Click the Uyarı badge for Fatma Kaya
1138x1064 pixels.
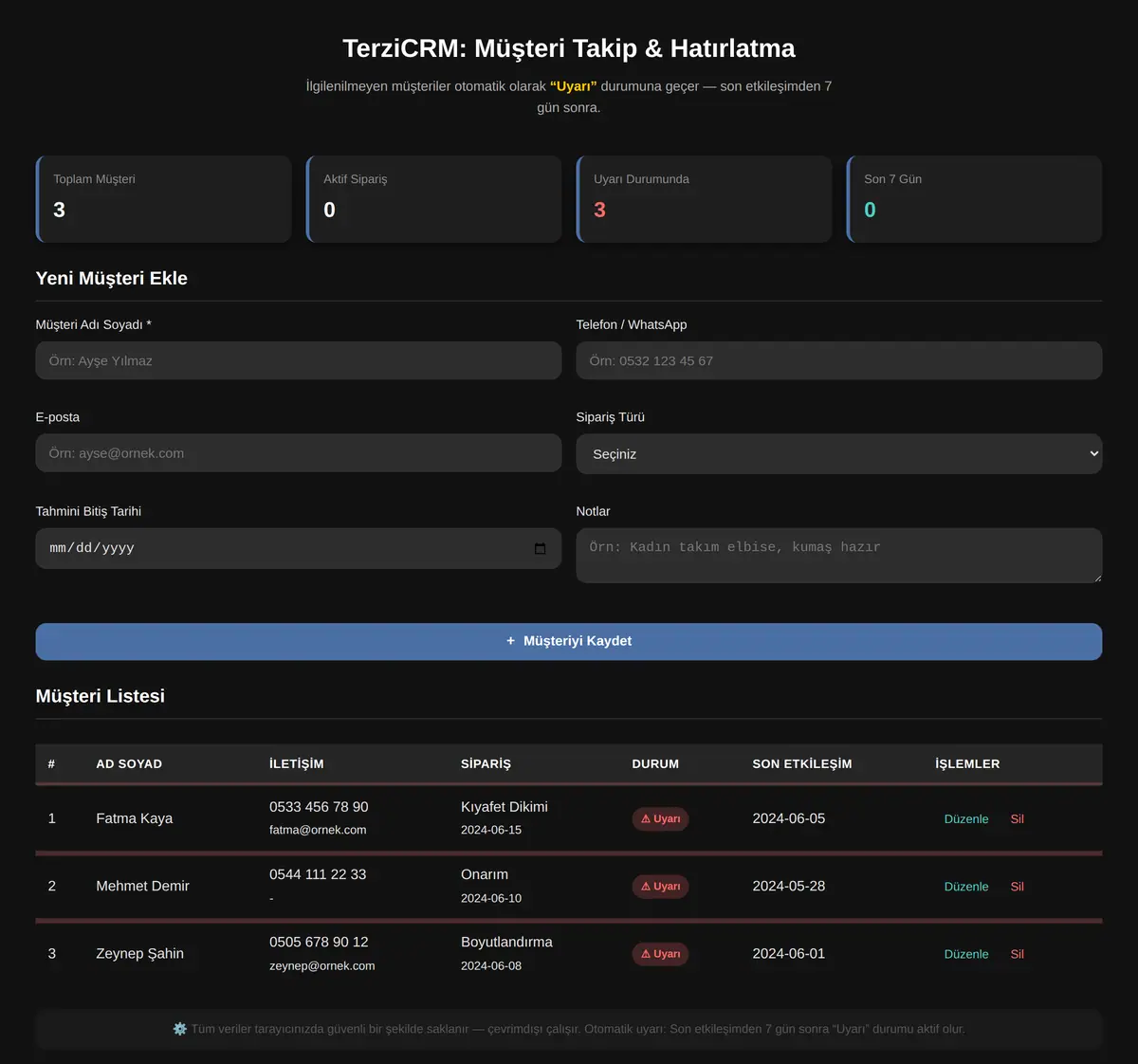point(660,818)
